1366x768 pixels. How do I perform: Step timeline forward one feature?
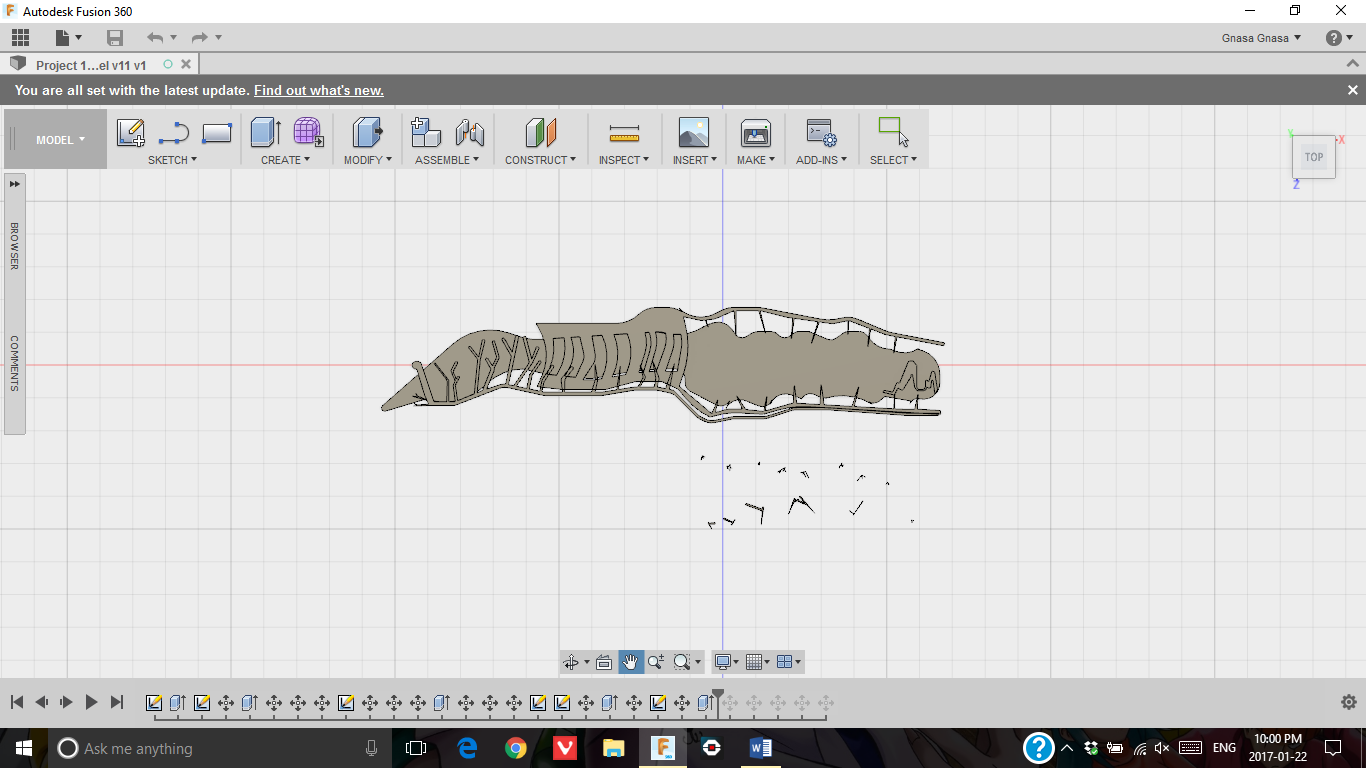click(x=67, y=703)
